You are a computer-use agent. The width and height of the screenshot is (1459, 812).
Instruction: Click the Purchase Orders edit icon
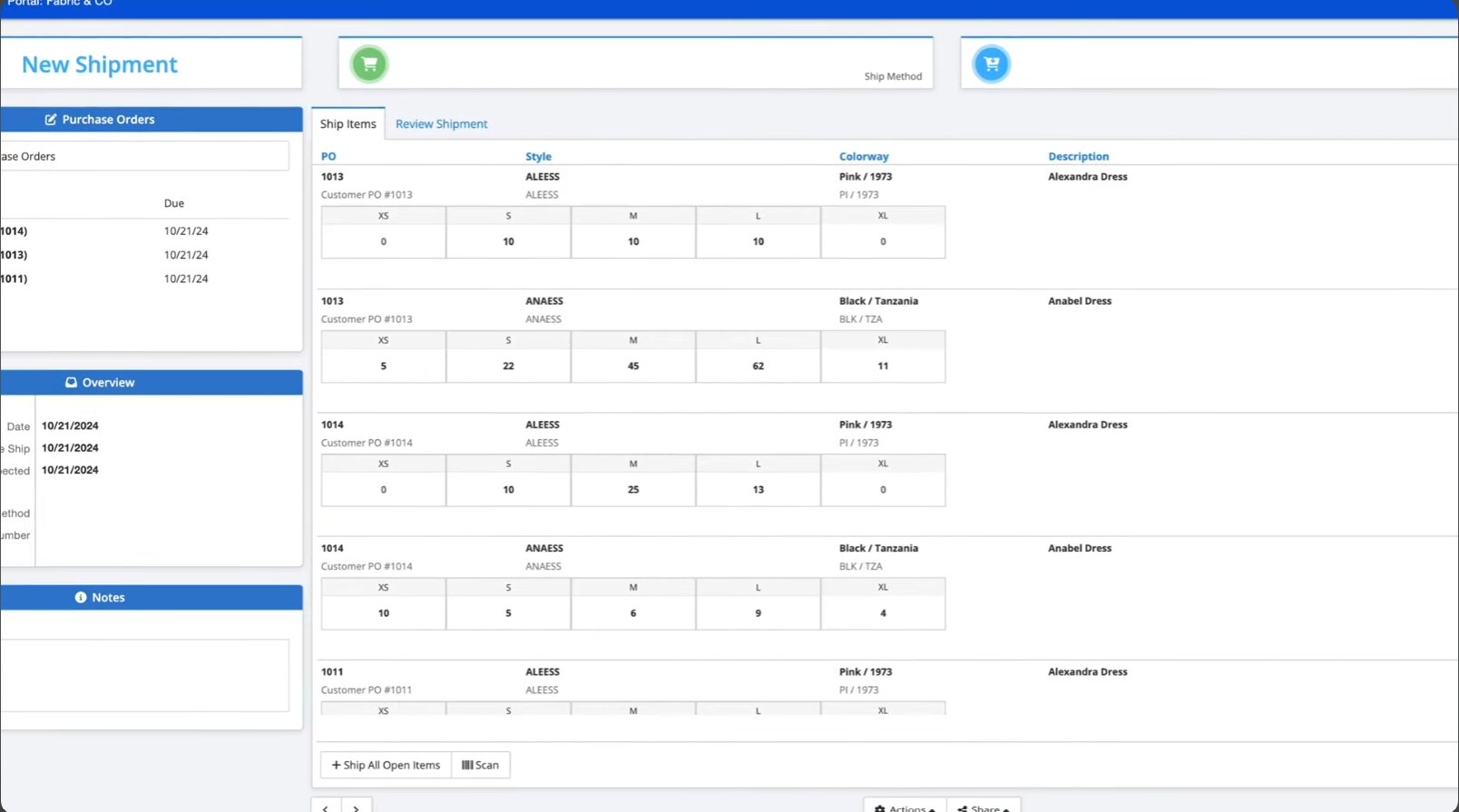(x=51, y=120)
